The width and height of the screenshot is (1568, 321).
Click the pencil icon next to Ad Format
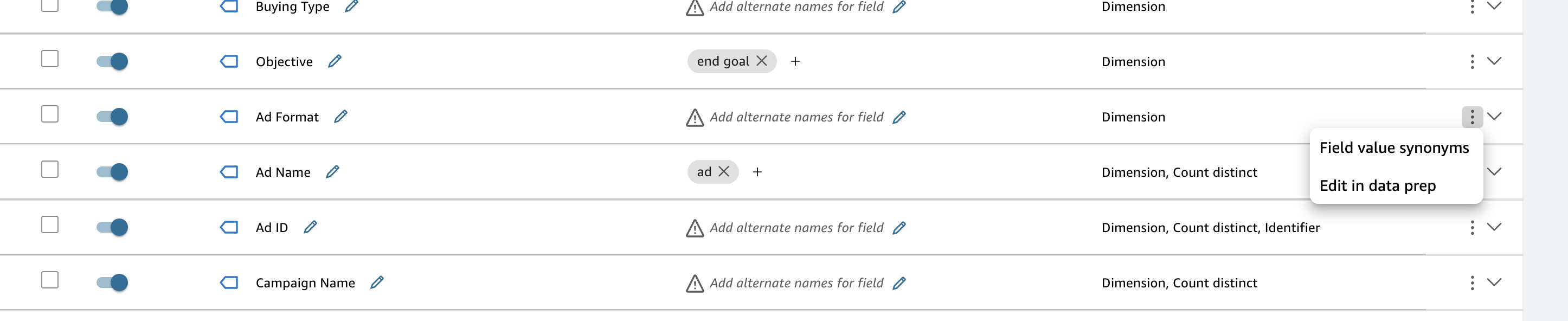pyautogui.click(x=341, y=117)
